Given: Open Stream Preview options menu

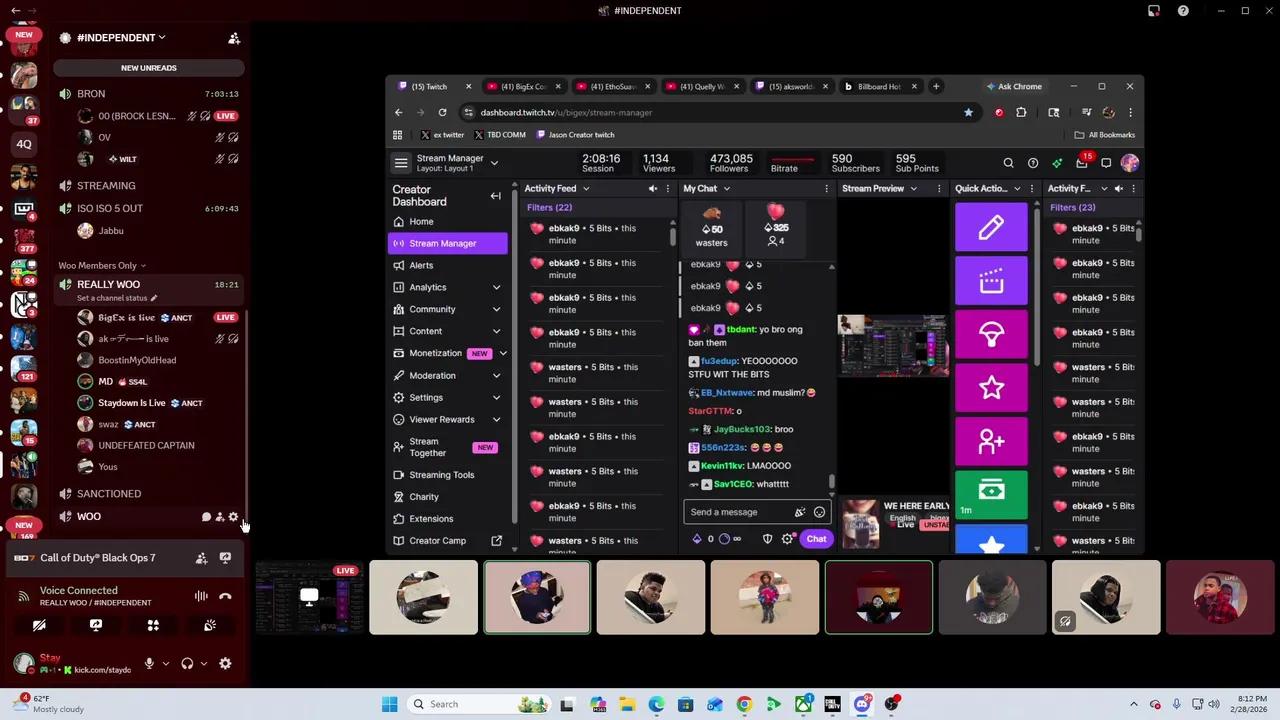Looking at the screenshot, I should tap(938, 189).
